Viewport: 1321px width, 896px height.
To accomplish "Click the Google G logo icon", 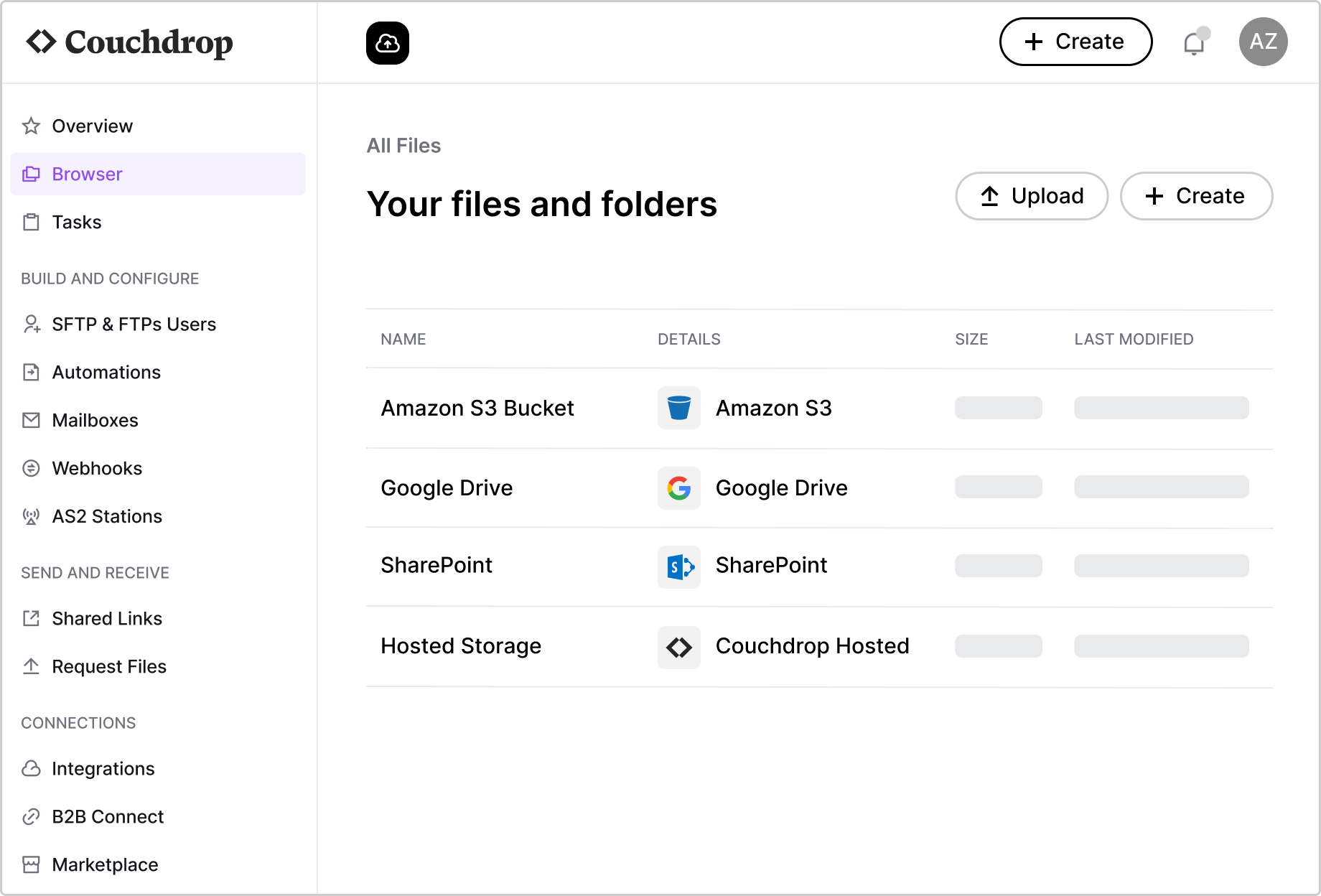I will coord(678,488).
